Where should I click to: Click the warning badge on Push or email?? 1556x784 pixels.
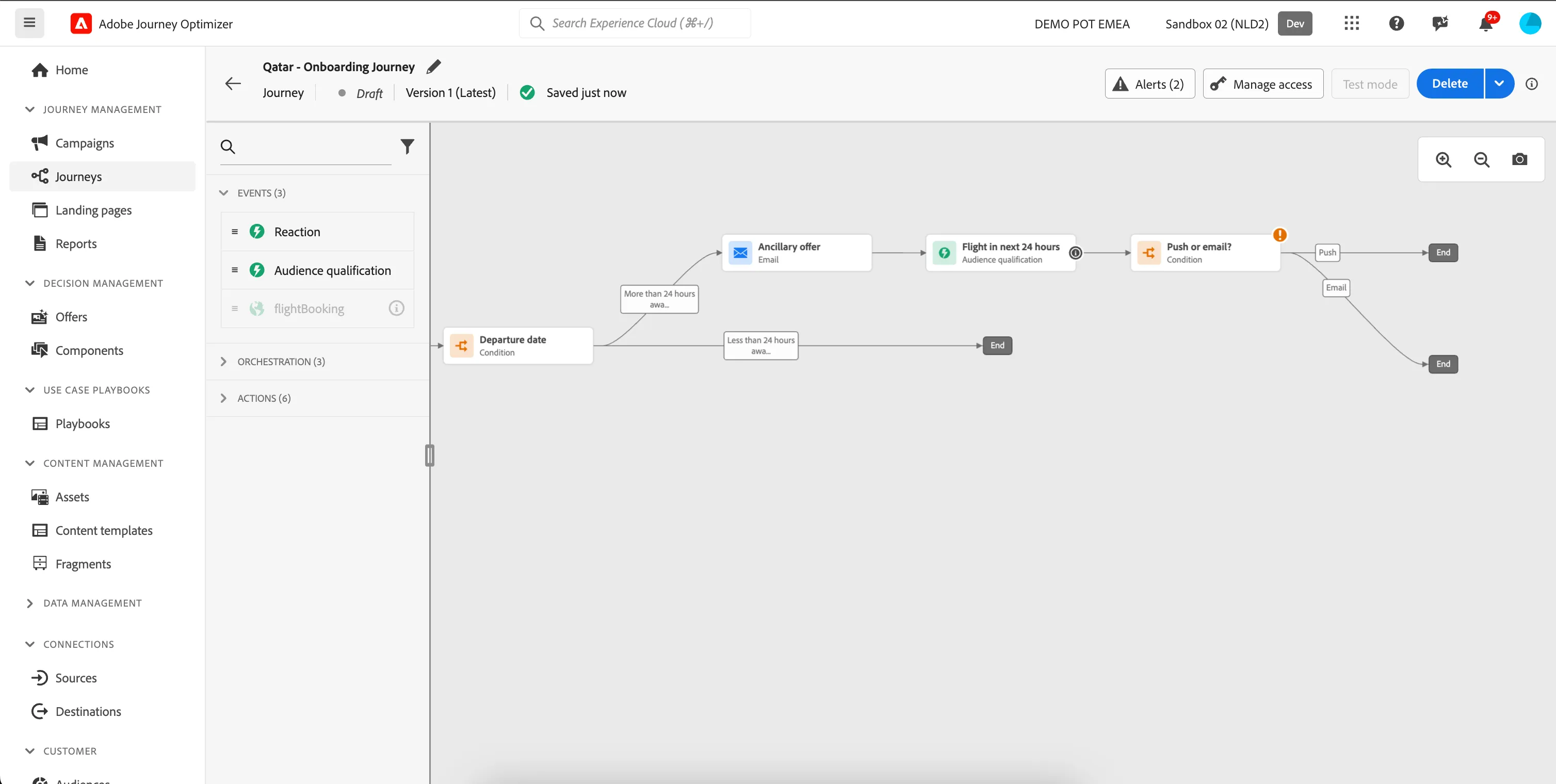tap(1280, 235)
